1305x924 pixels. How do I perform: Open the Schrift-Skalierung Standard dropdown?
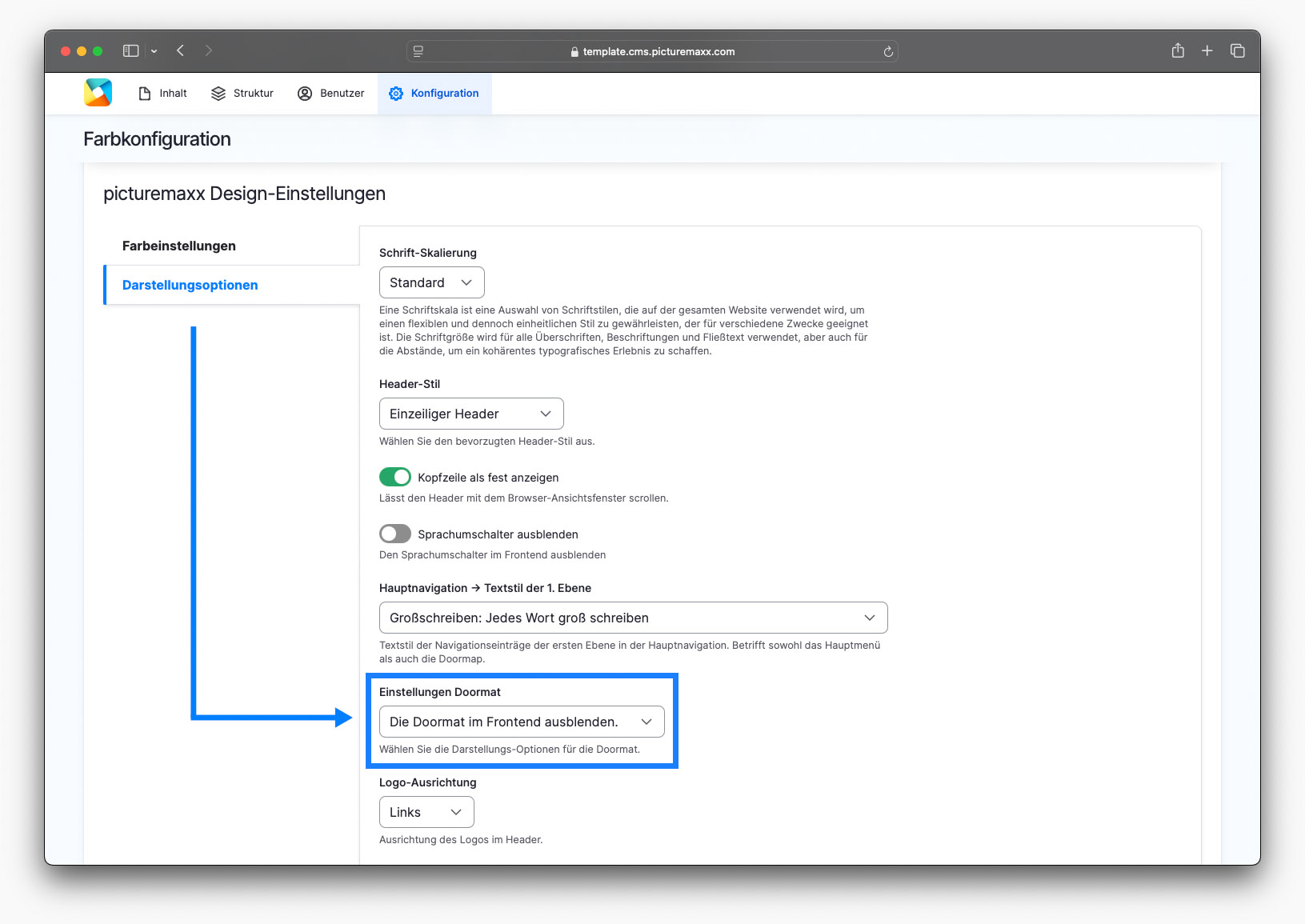pos(432,282)
